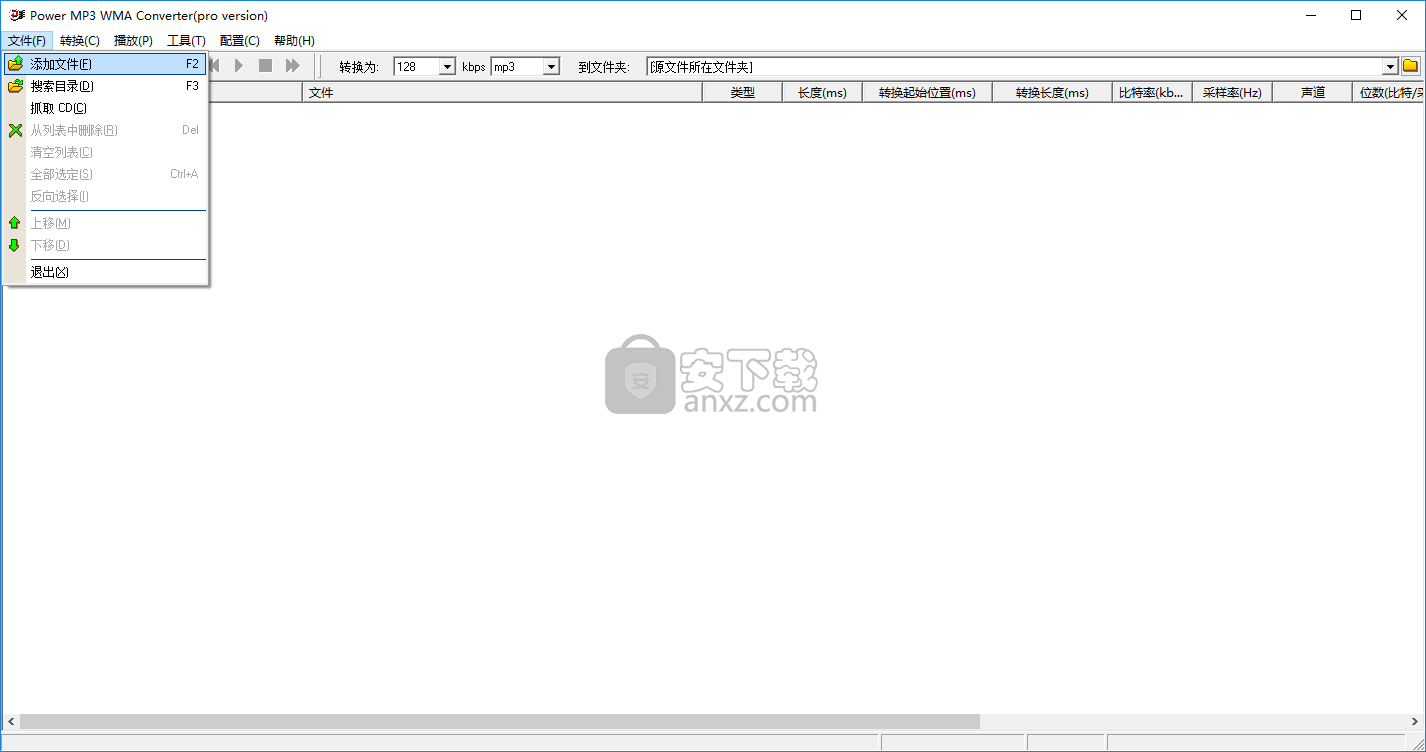1426x752 pixels.
Task: Click the 转换起始位置(ms) column header
Action: 927,92
